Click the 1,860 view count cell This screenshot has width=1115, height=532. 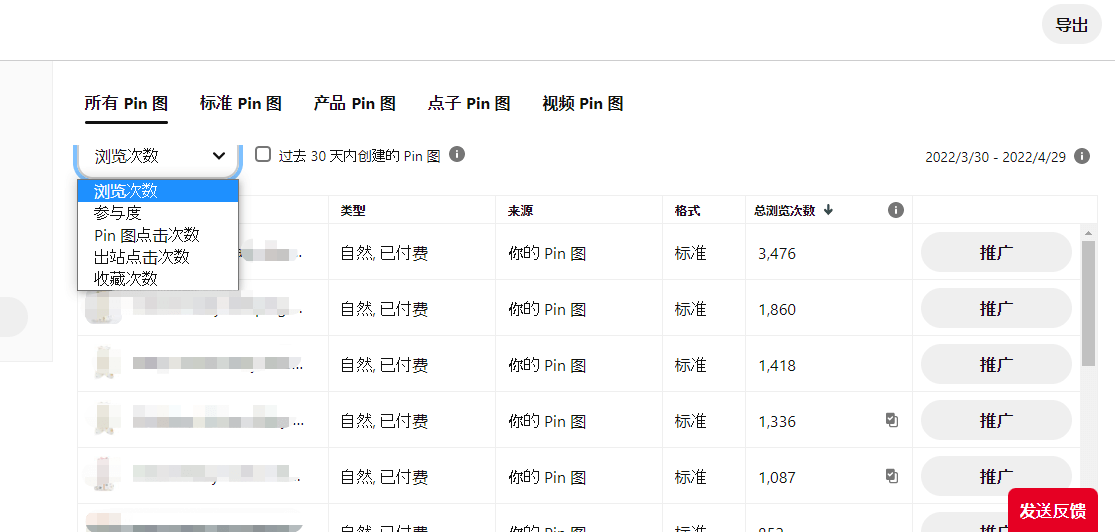coord(777,309)
